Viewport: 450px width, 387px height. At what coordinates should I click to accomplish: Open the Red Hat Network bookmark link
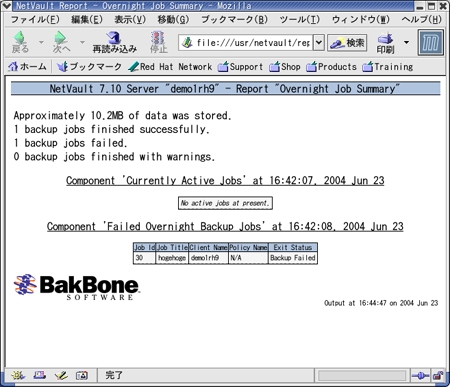pyautogui.click(x=170, y=67)
